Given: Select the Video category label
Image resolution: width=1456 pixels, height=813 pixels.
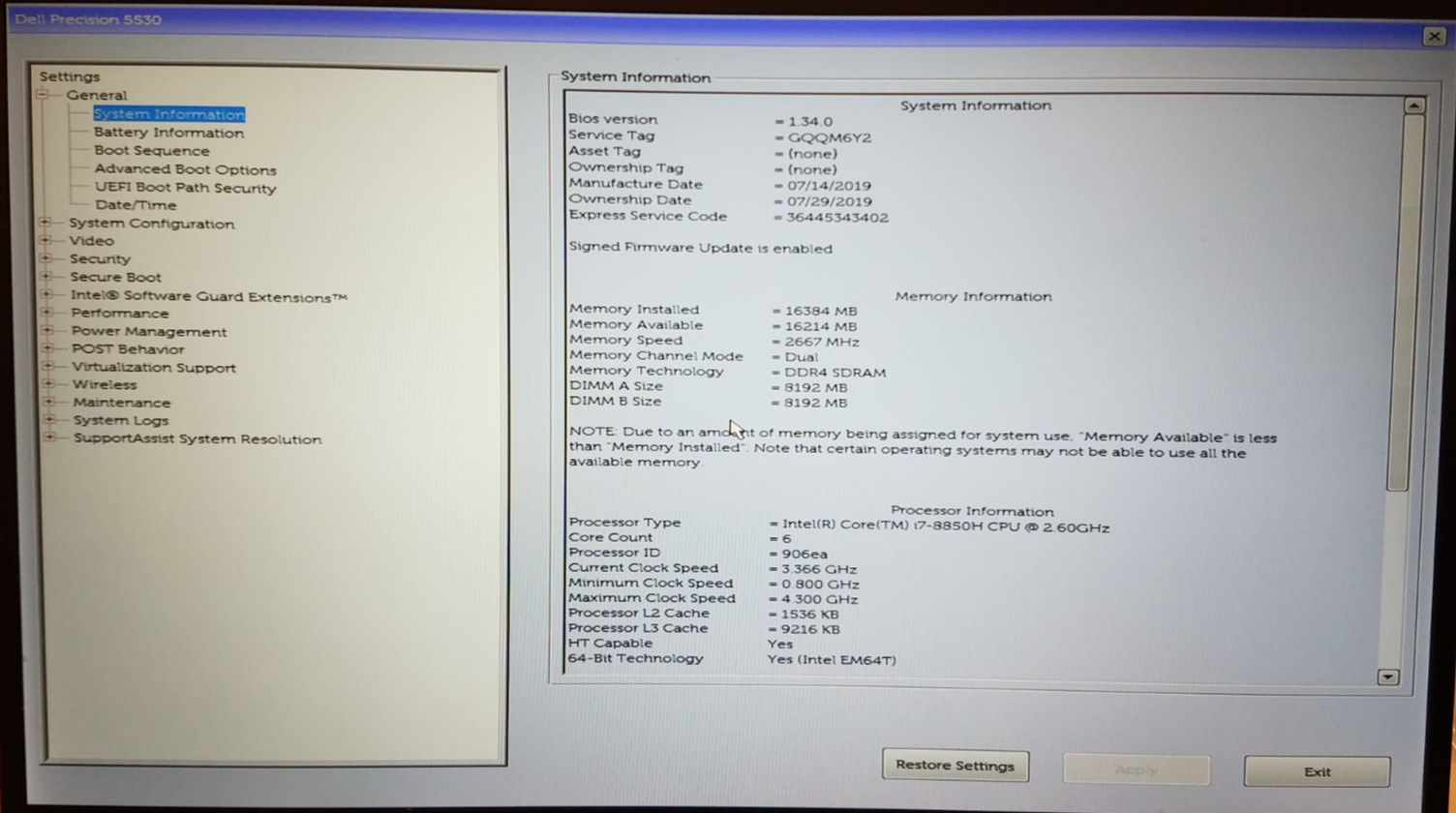Looking at the screenshot, I should [x=91, y=241].
